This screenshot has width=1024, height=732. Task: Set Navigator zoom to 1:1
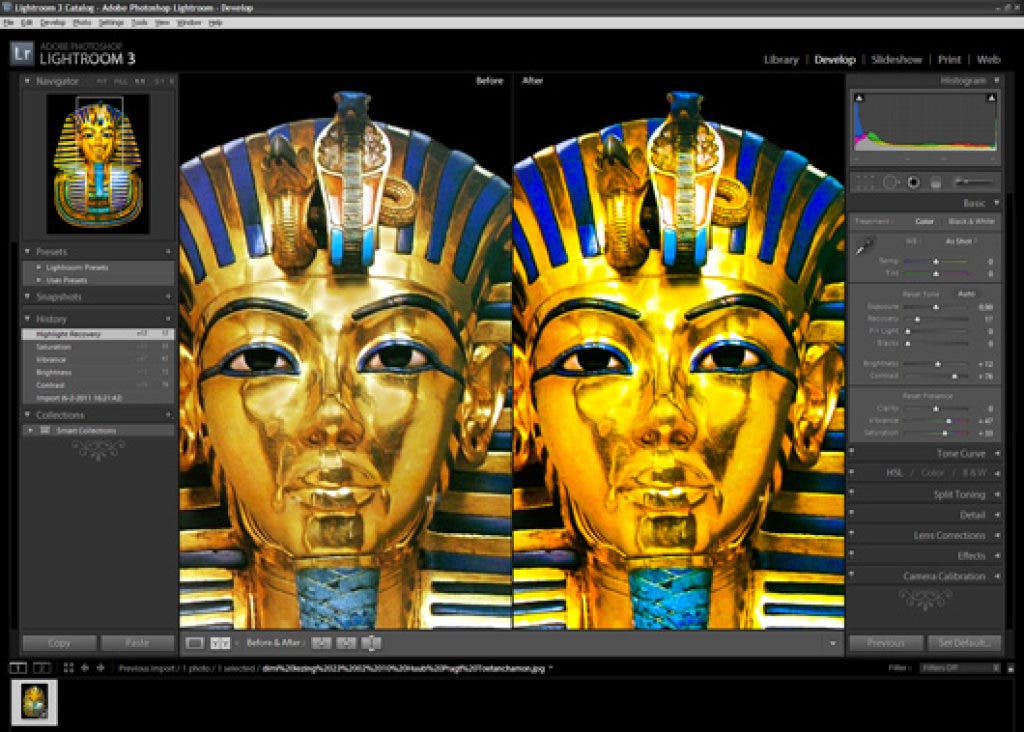140,82
